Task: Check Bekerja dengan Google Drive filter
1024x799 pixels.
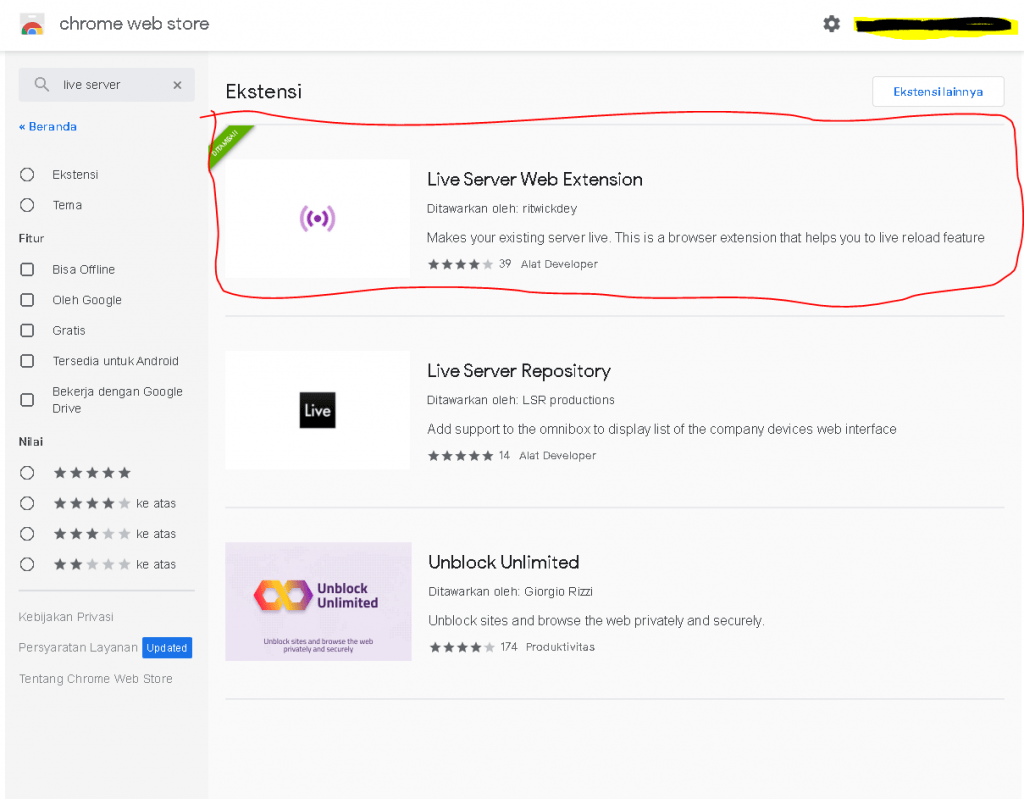Action: [27, 400]
